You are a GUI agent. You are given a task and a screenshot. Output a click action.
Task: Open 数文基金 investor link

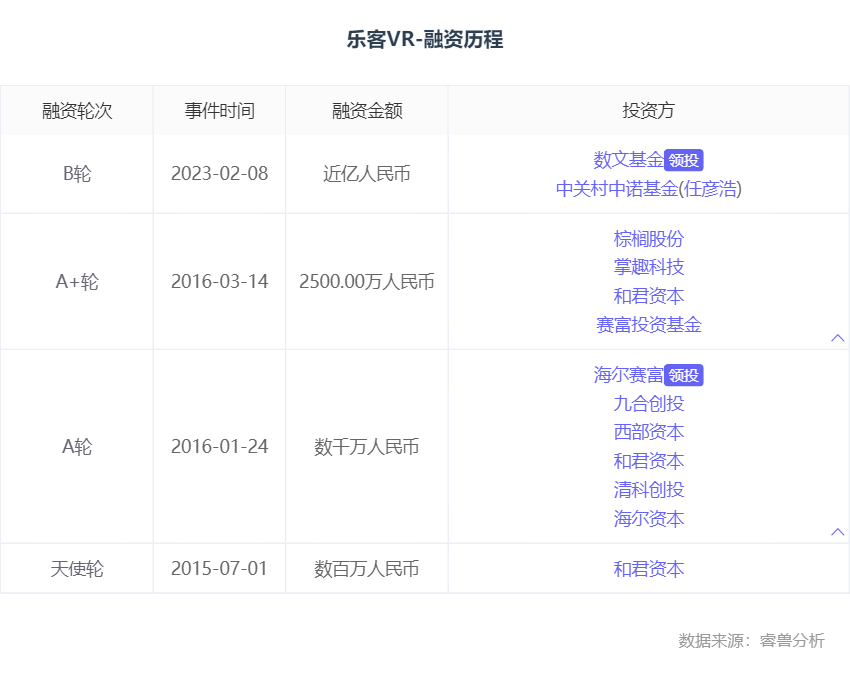pos(628,160)
